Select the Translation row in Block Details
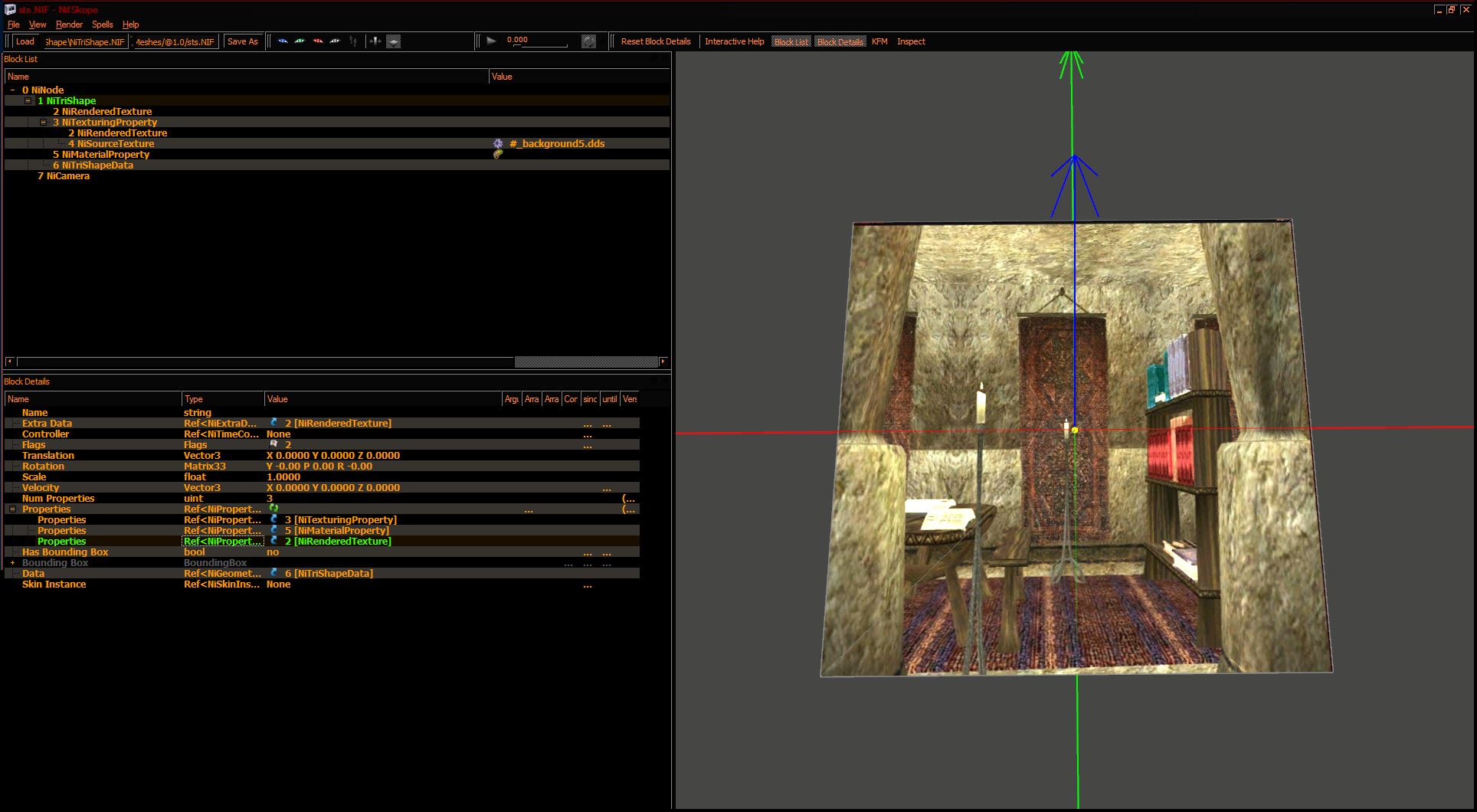The height and width of the screenshot is (812, 1477). 322,455
